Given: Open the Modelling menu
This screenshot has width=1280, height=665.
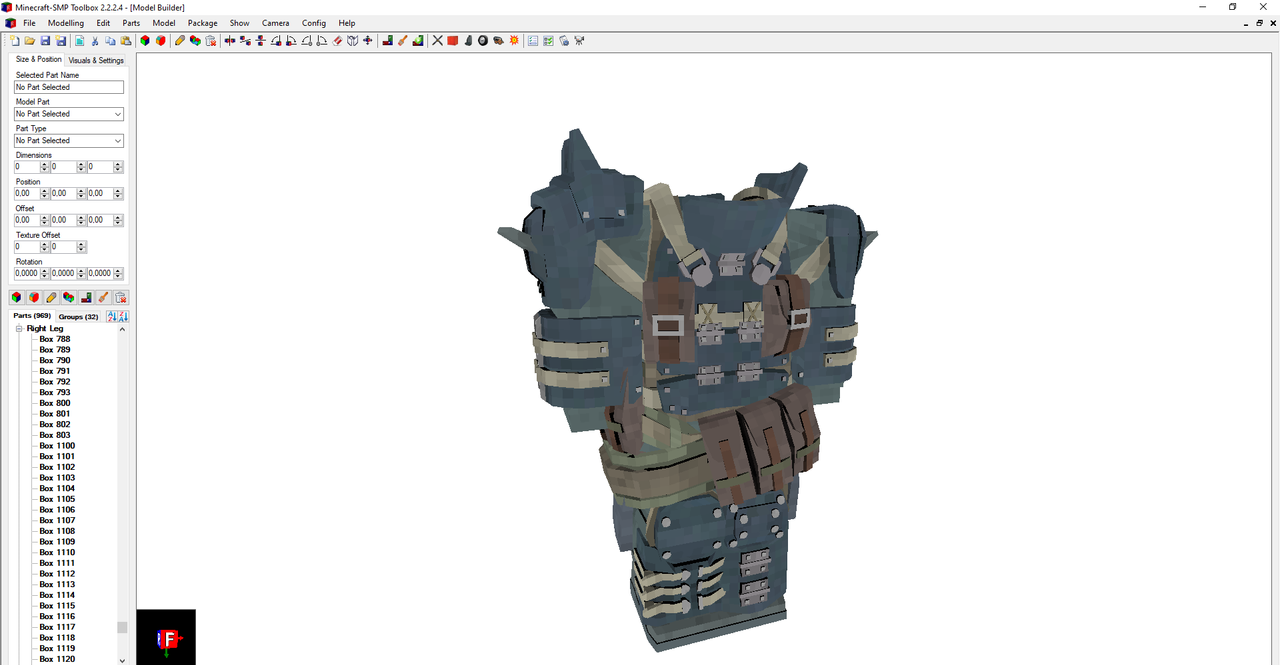Looking at the screenshot, I should click(x=66, y=23).
